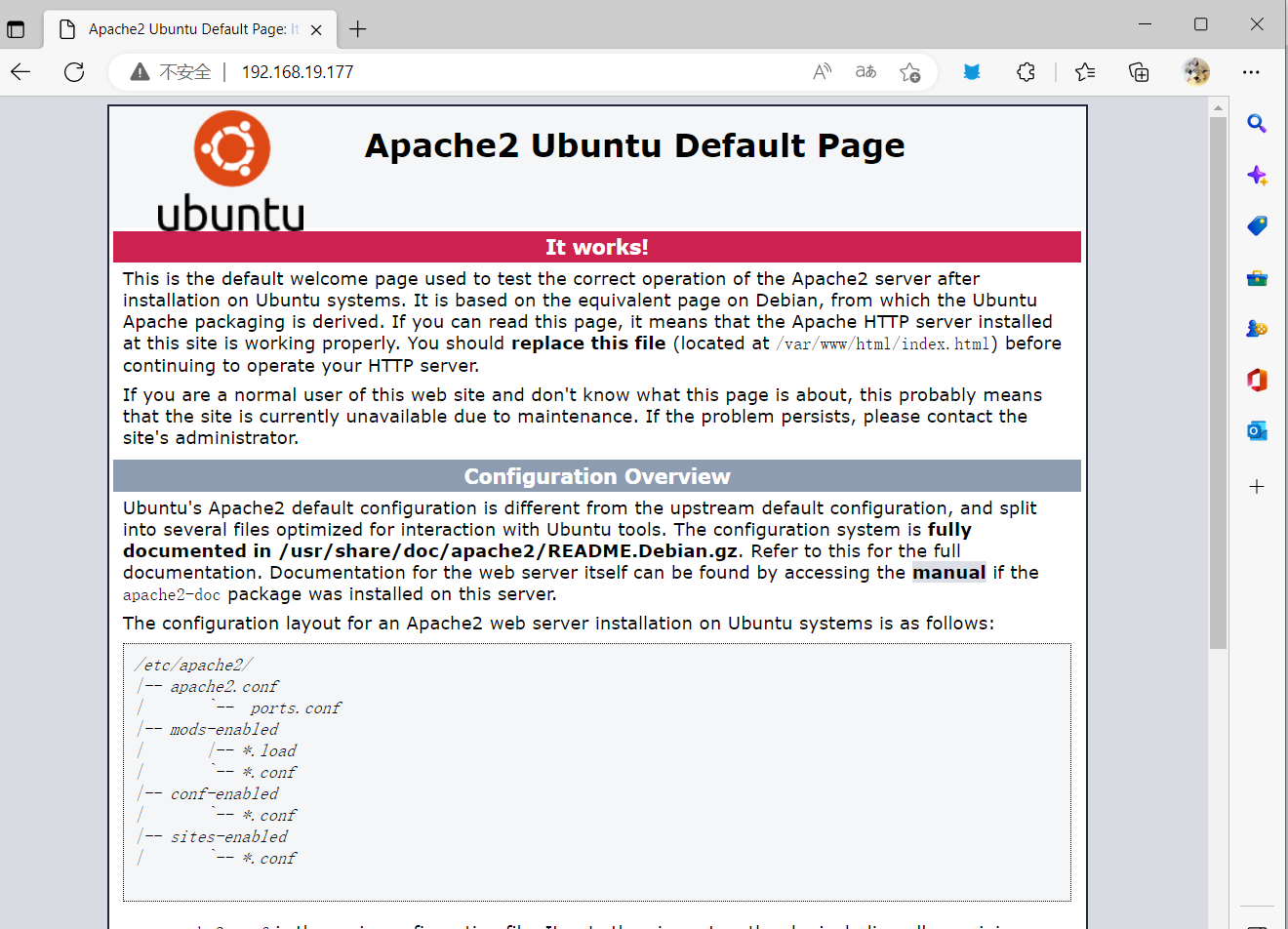This screenshot has width=1288, height=929.
Task: Click the blue bird extension icon
Action: pos(972,72)
